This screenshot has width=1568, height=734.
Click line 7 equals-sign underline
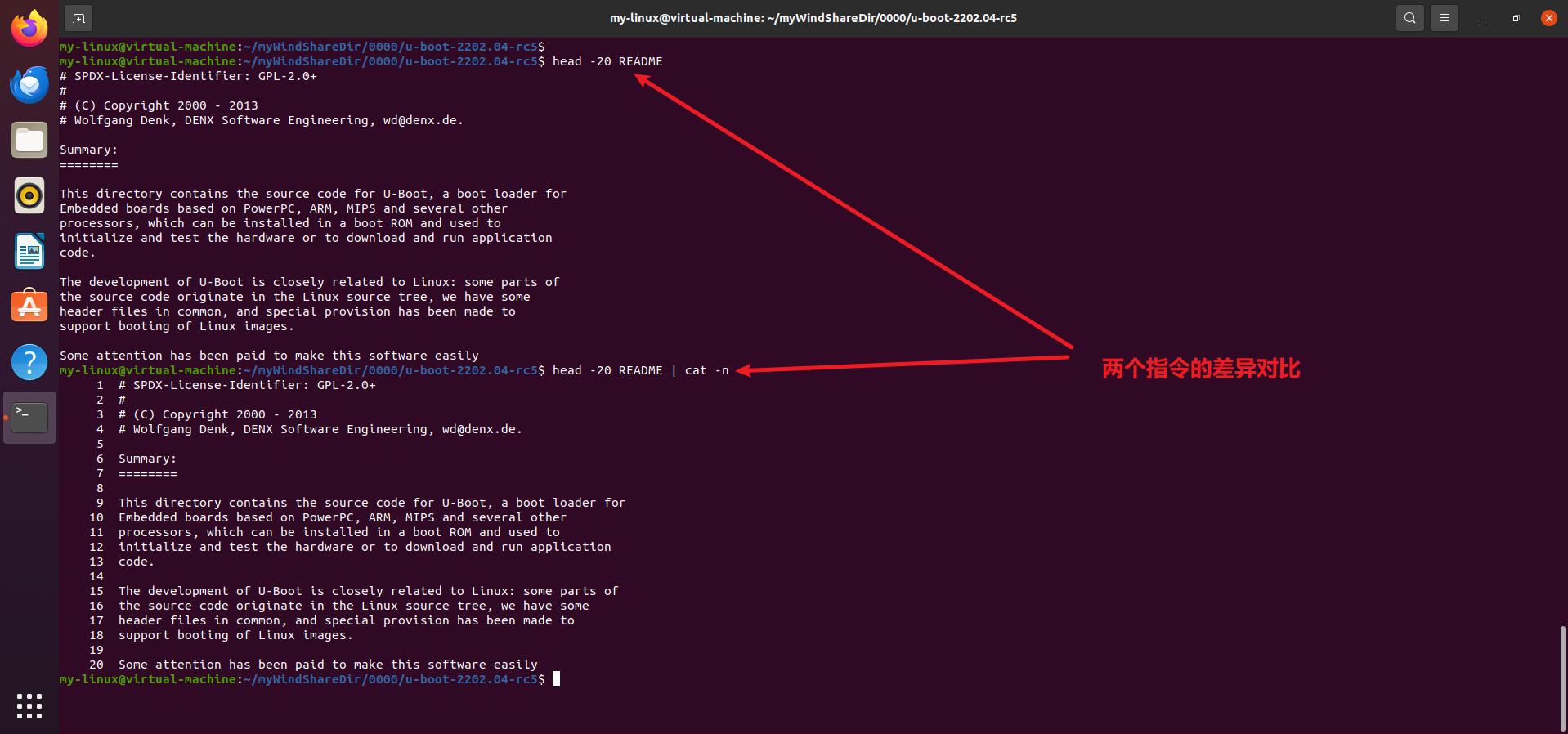147,473
